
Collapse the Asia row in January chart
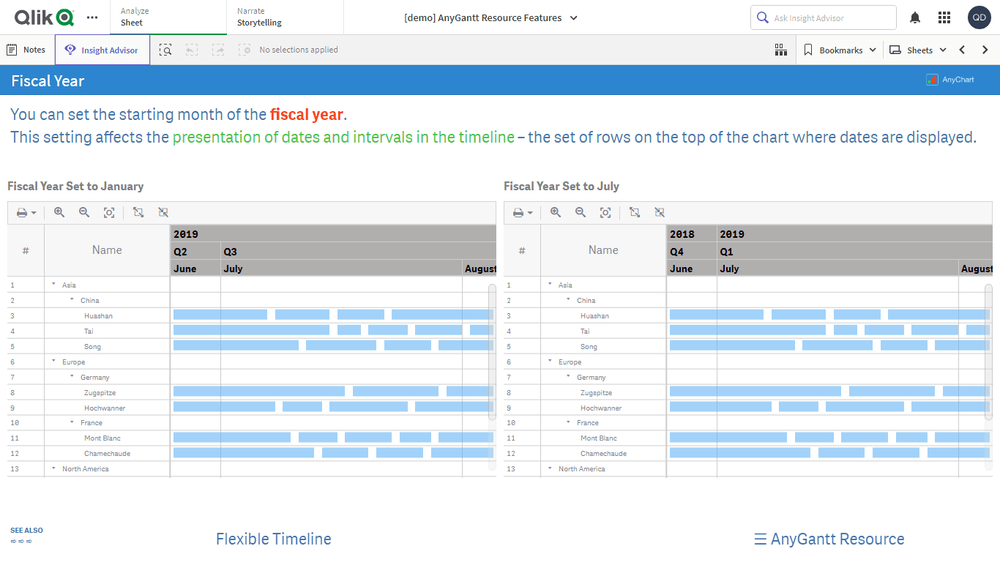pos(53,285)
